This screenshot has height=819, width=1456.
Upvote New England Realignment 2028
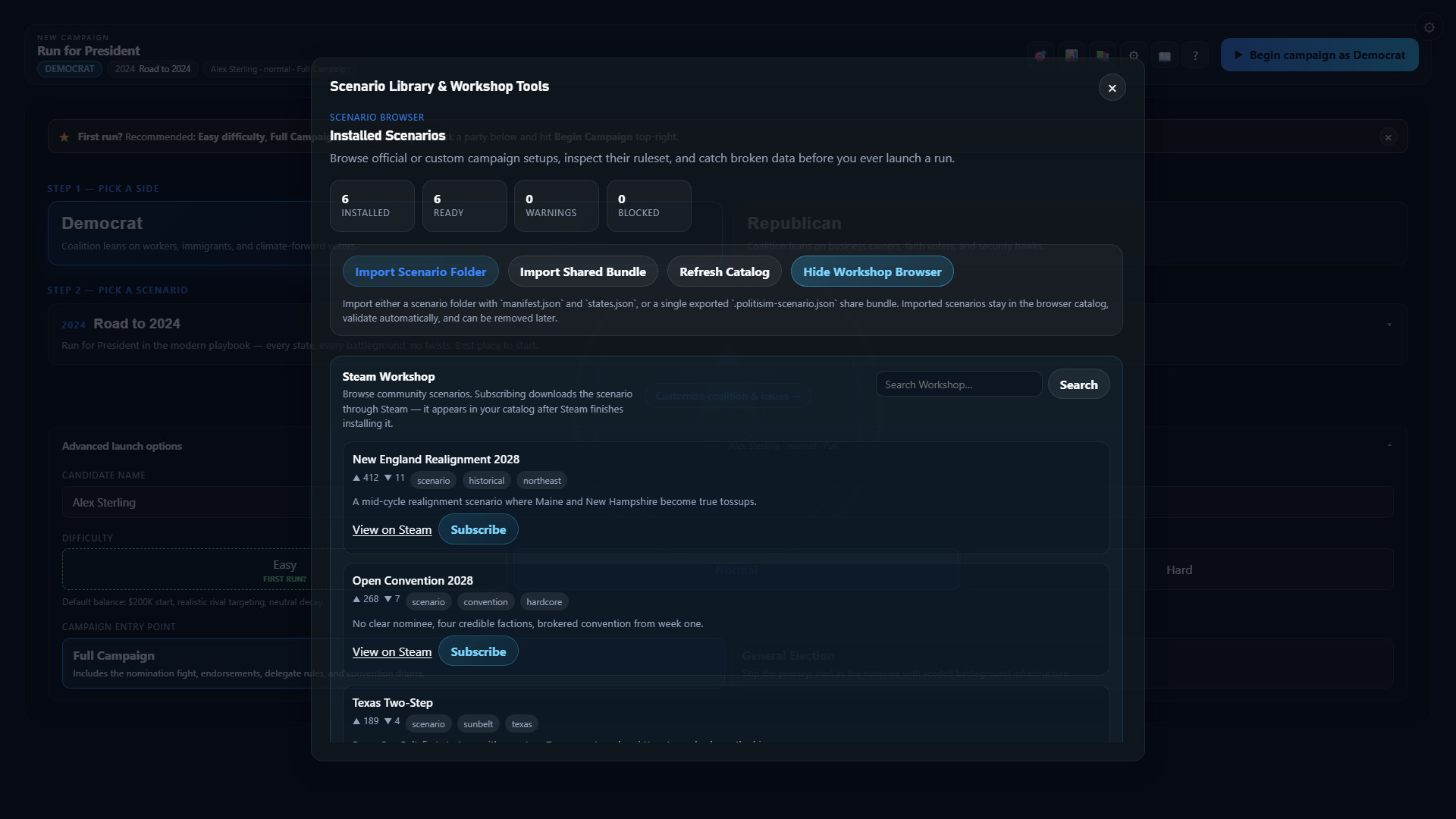pyautogui.click(x=366, y=478)
